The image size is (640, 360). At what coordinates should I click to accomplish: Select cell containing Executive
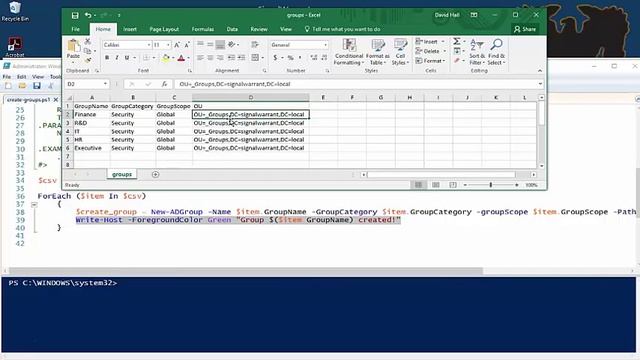click(91, 148)
